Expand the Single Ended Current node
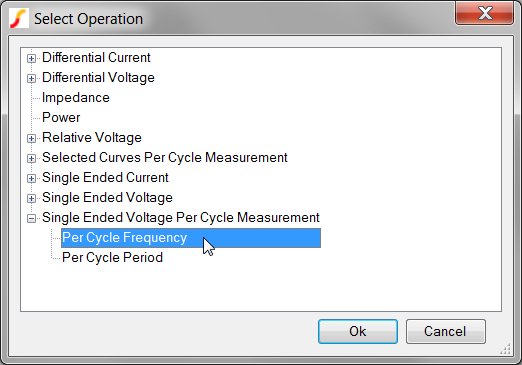 tap(31, 178)
